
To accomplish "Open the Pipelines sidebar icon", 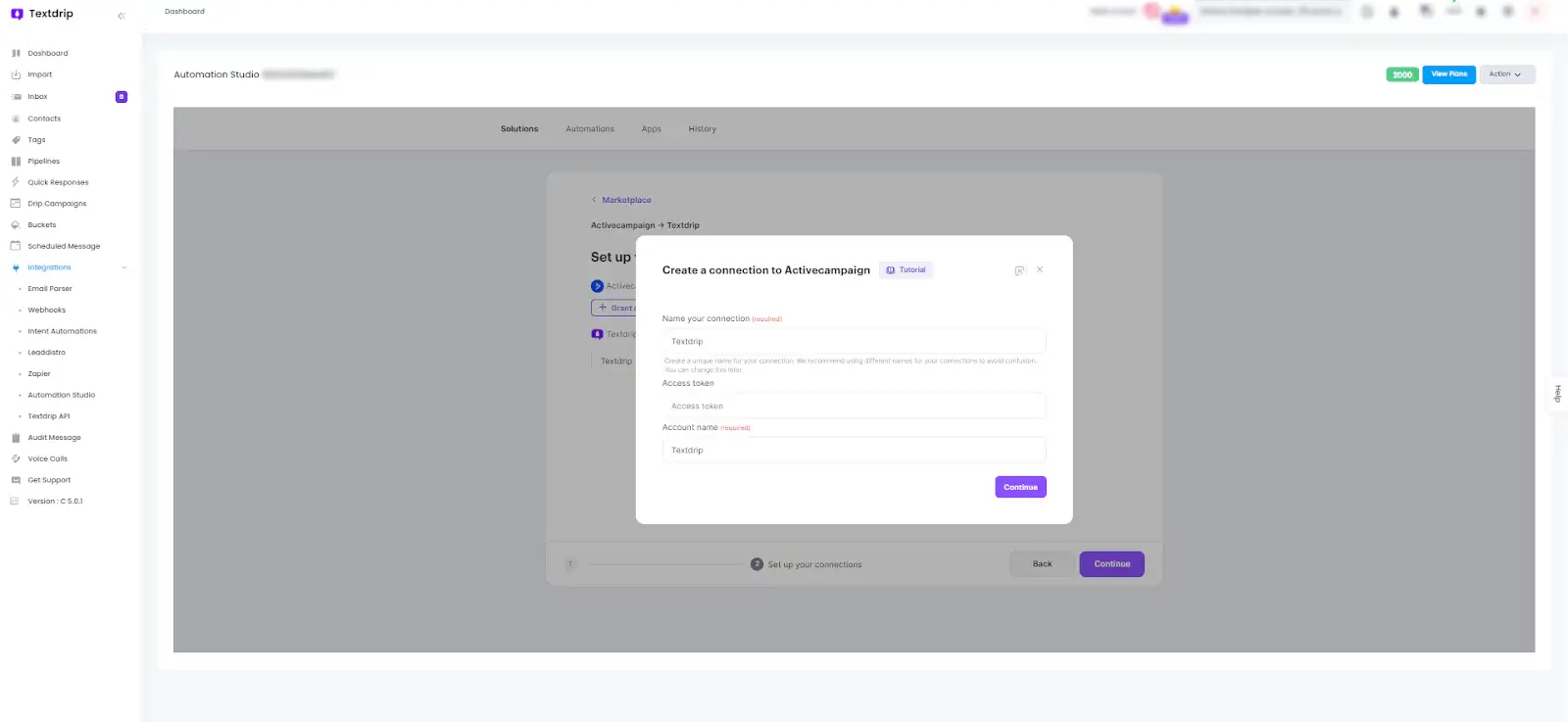I will coord(16,161).
